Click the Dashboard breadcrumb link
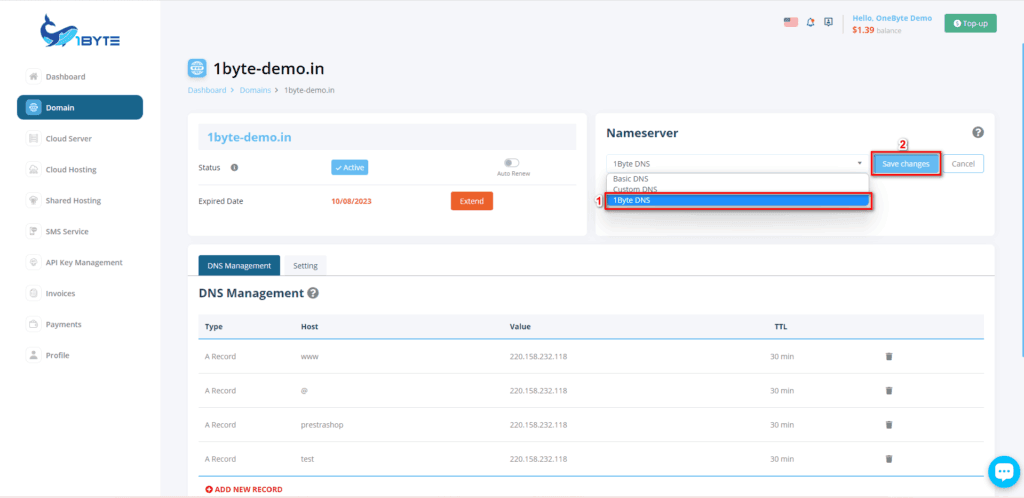This screenshot has height=498, width=1024. [207, 90]
